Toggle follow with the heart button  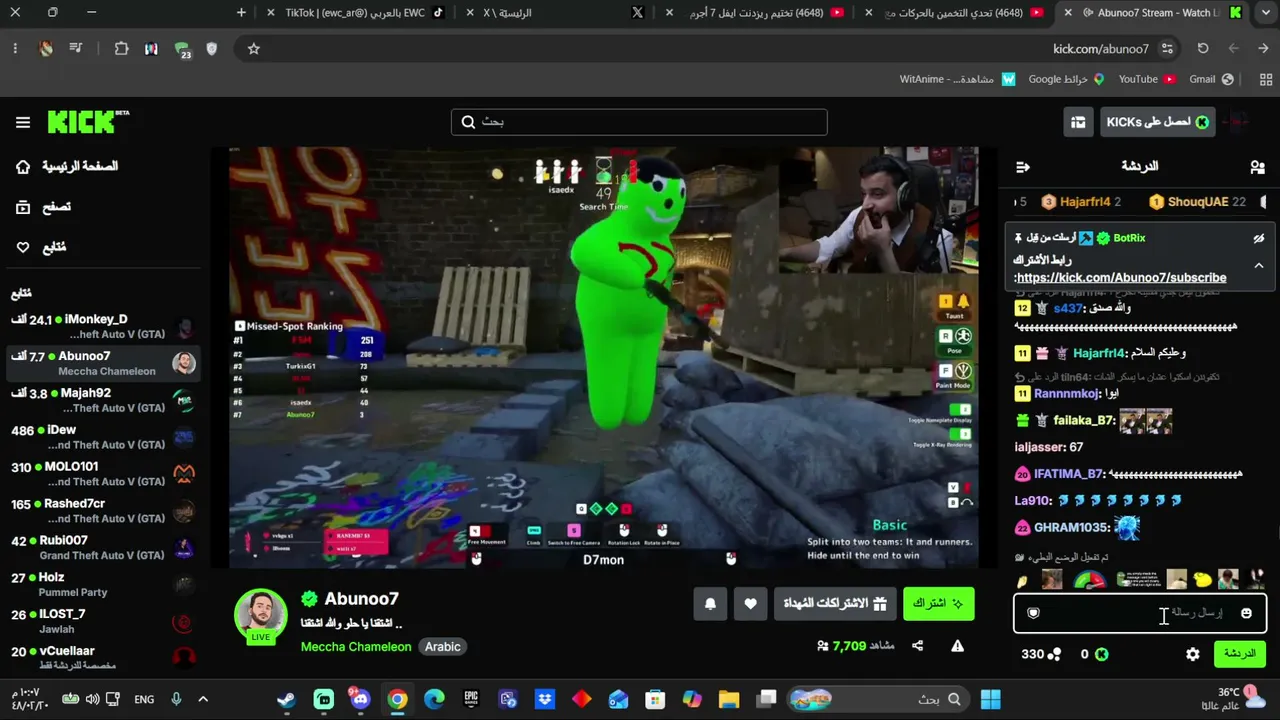pos(750,604)
